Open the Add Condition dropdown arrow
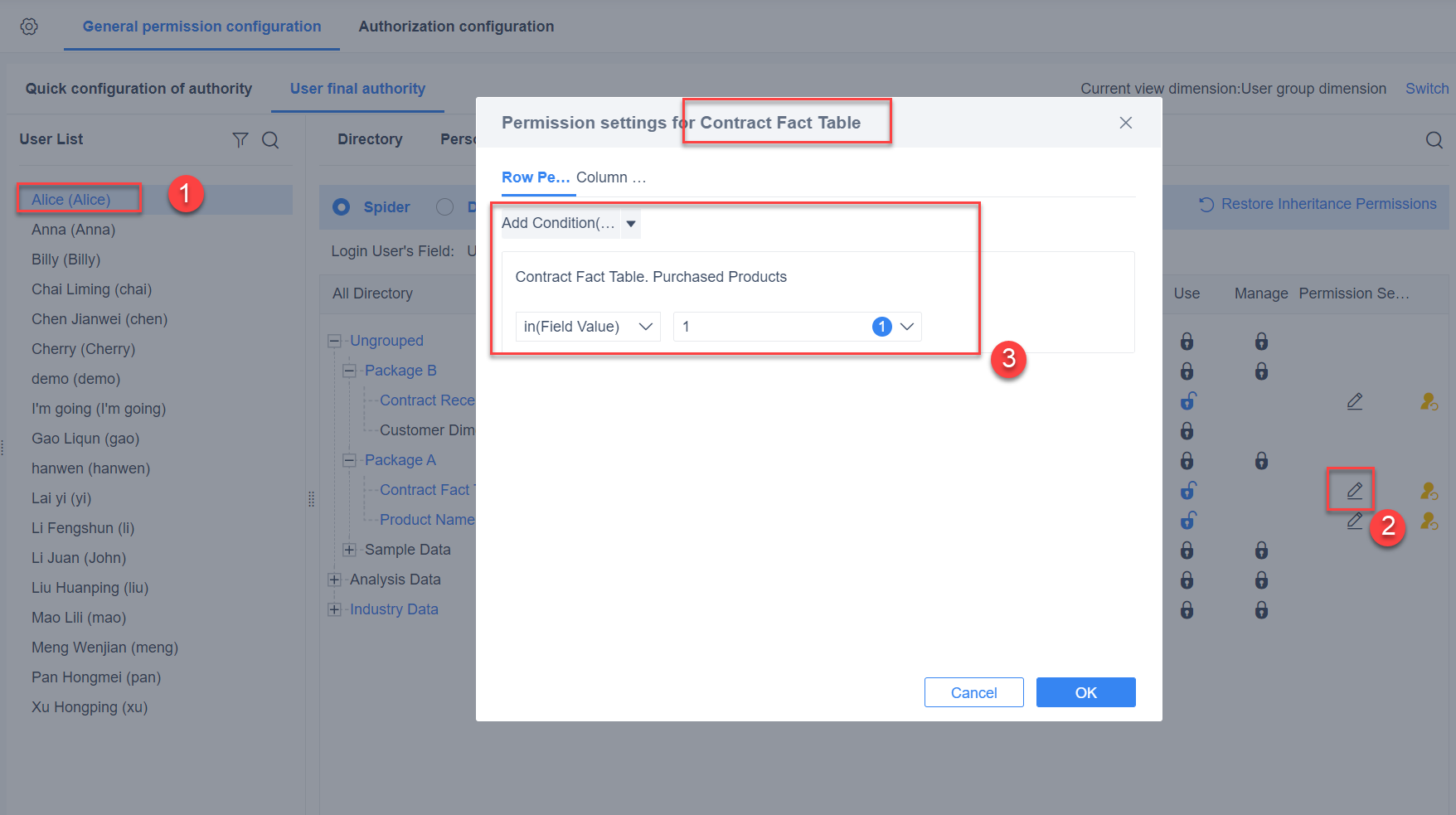The height and width of the screenshot is (815, 1456). click(631, 223)
